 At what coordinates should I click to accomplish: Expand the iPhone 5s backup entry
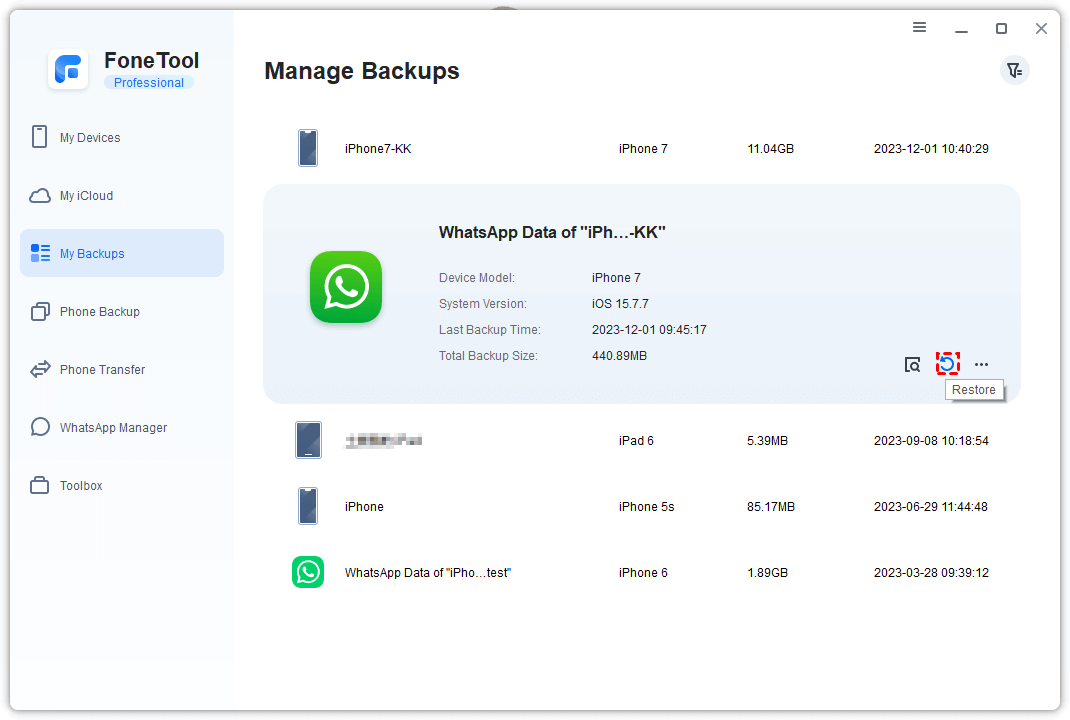tap(641, 507)
